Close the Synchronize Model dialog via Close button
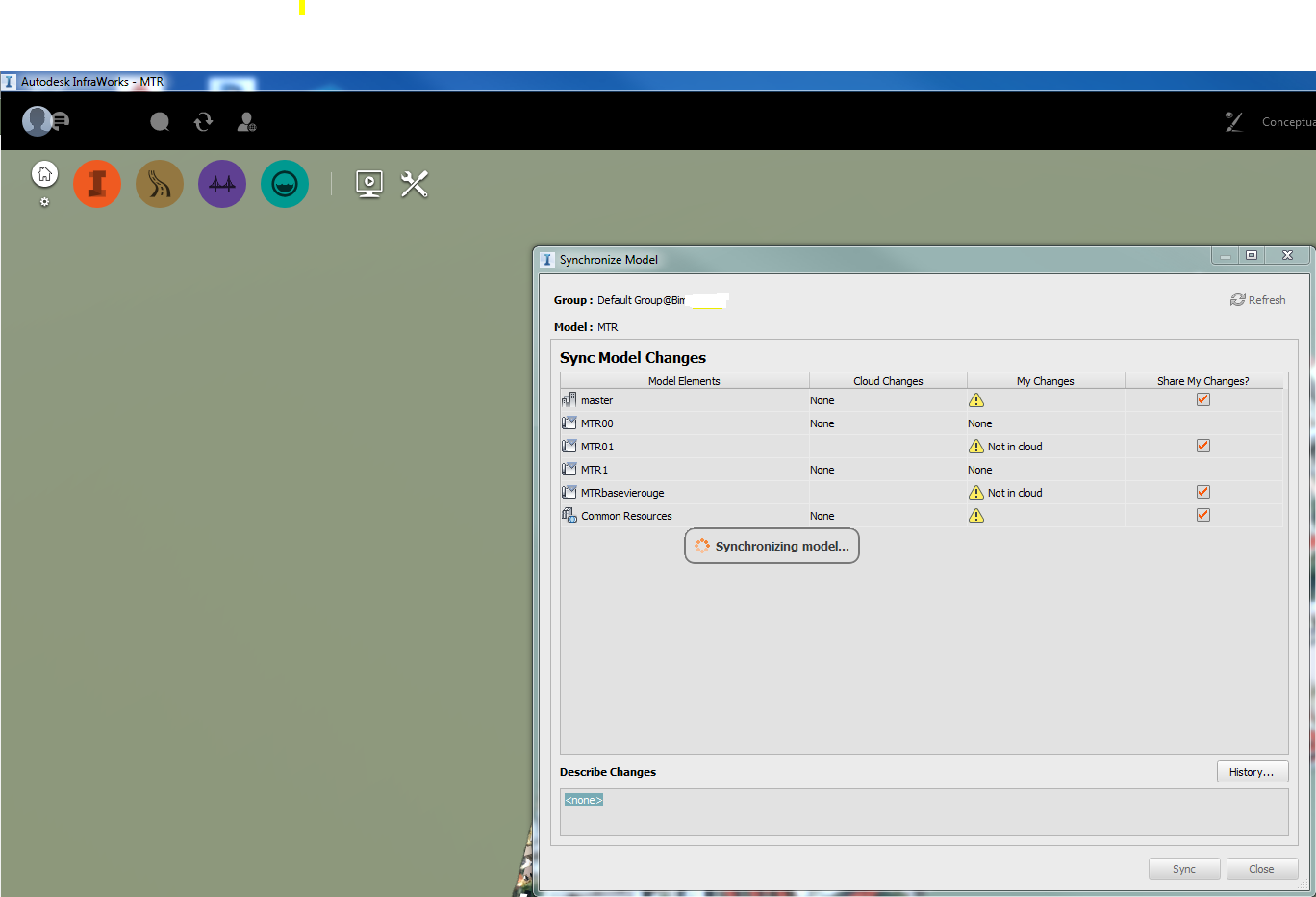The width and height of the screenshot is (1316, 897). click(1262, 868)
